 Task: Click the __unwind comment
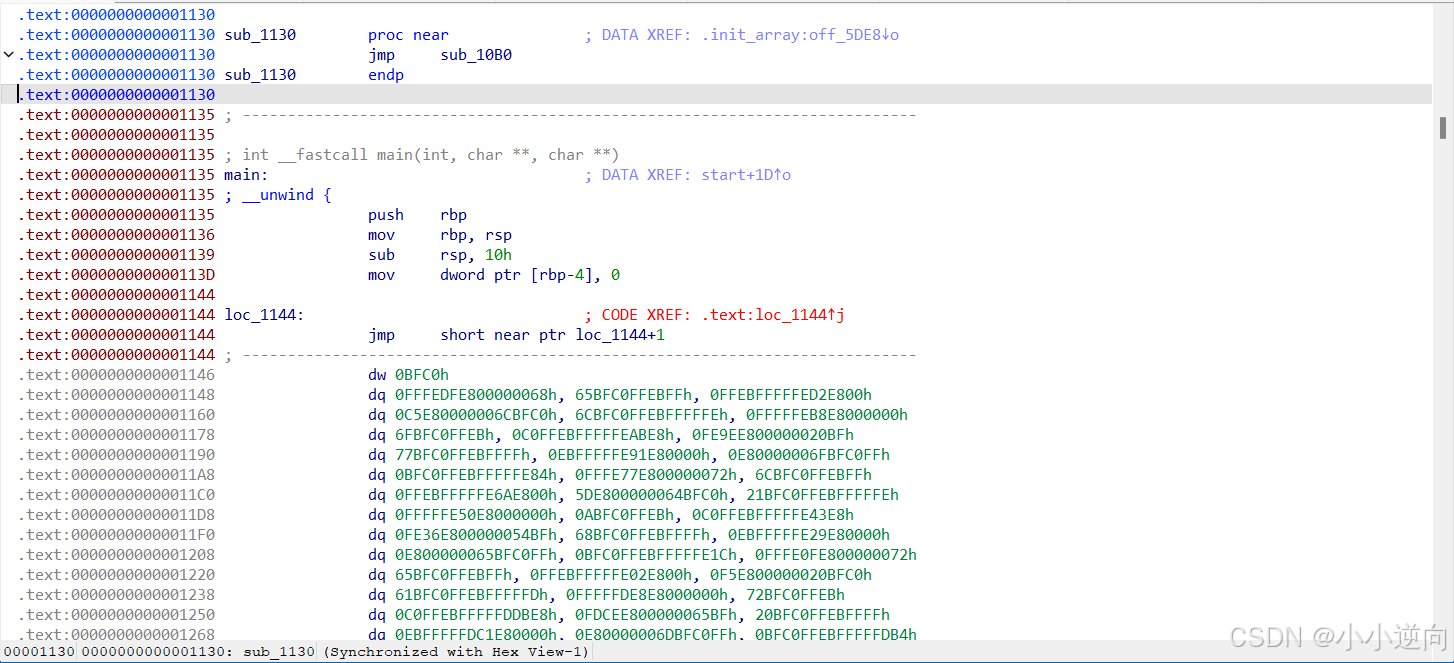click(x=278, y=194)
